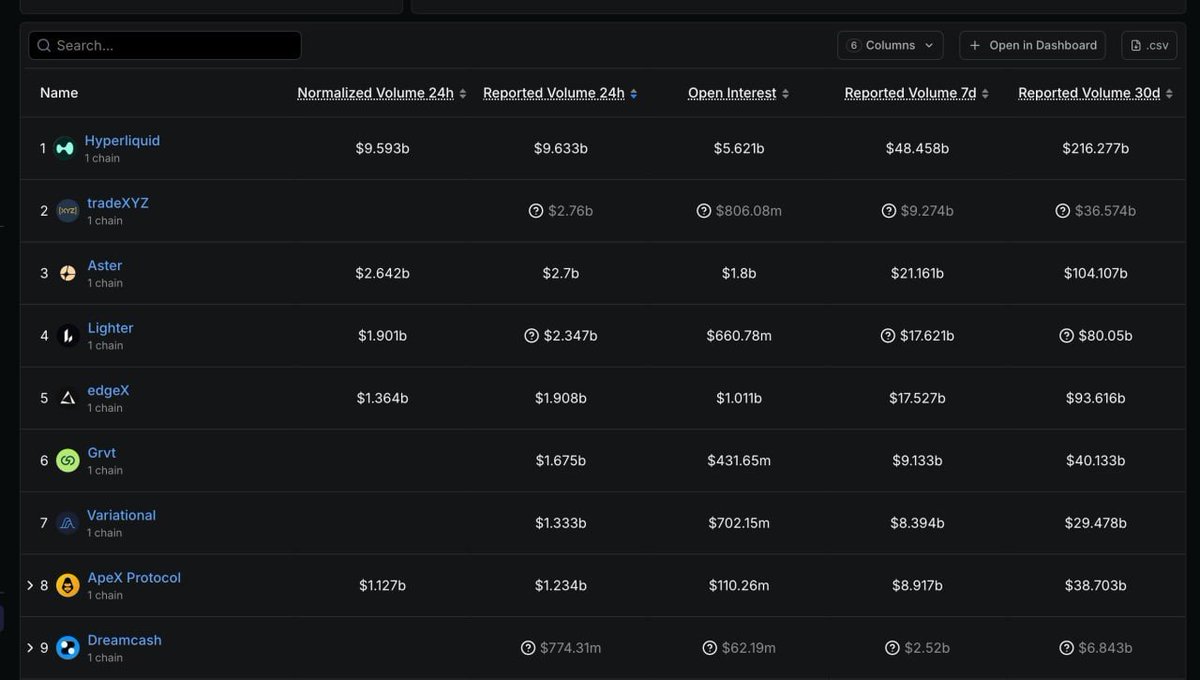Click the sort arrows for Reported Volume 7d
This screenshot has width=1200, height=680.
pos(985,94)
